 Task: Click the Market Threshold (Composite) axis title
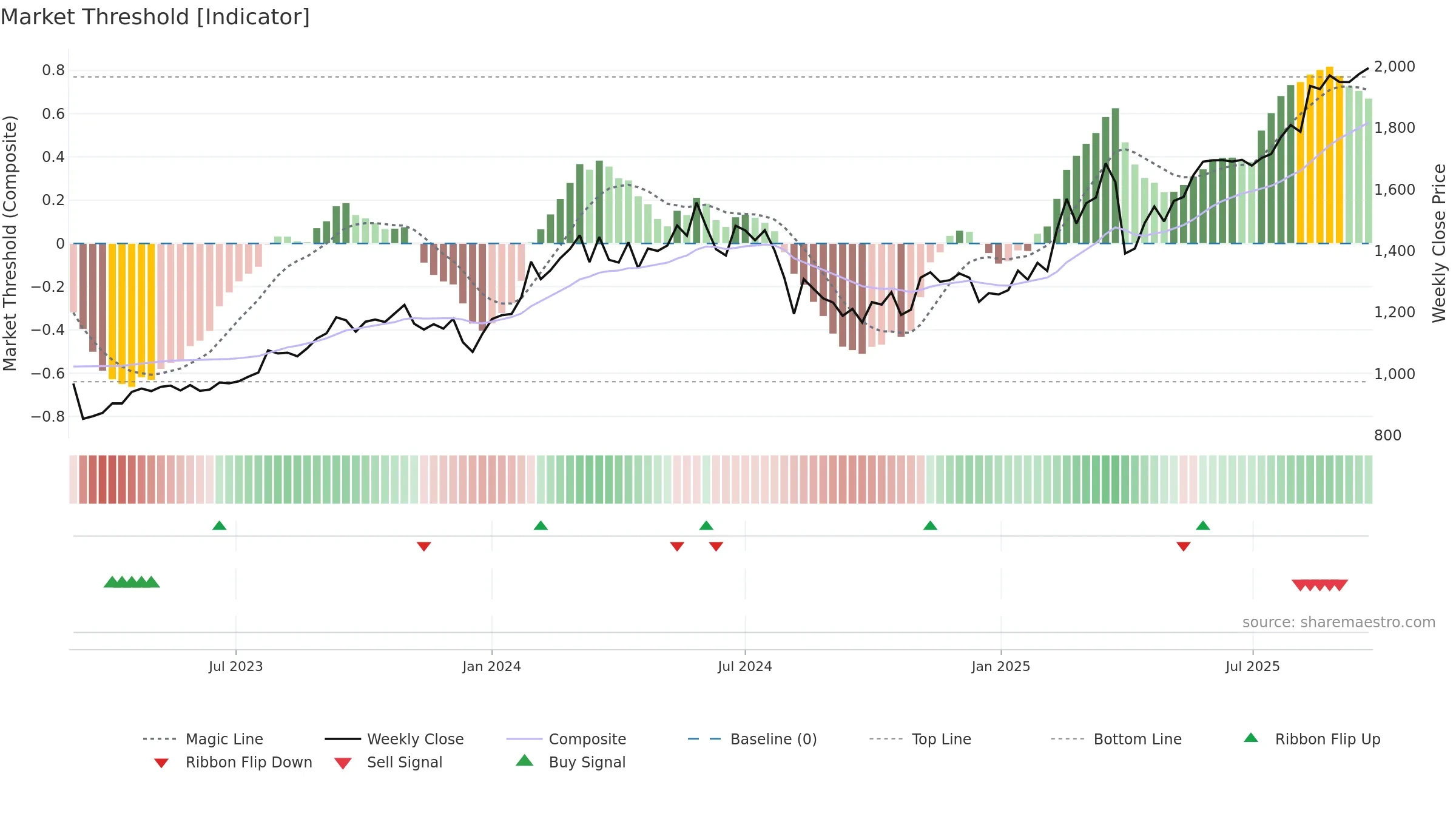(10, 243)
